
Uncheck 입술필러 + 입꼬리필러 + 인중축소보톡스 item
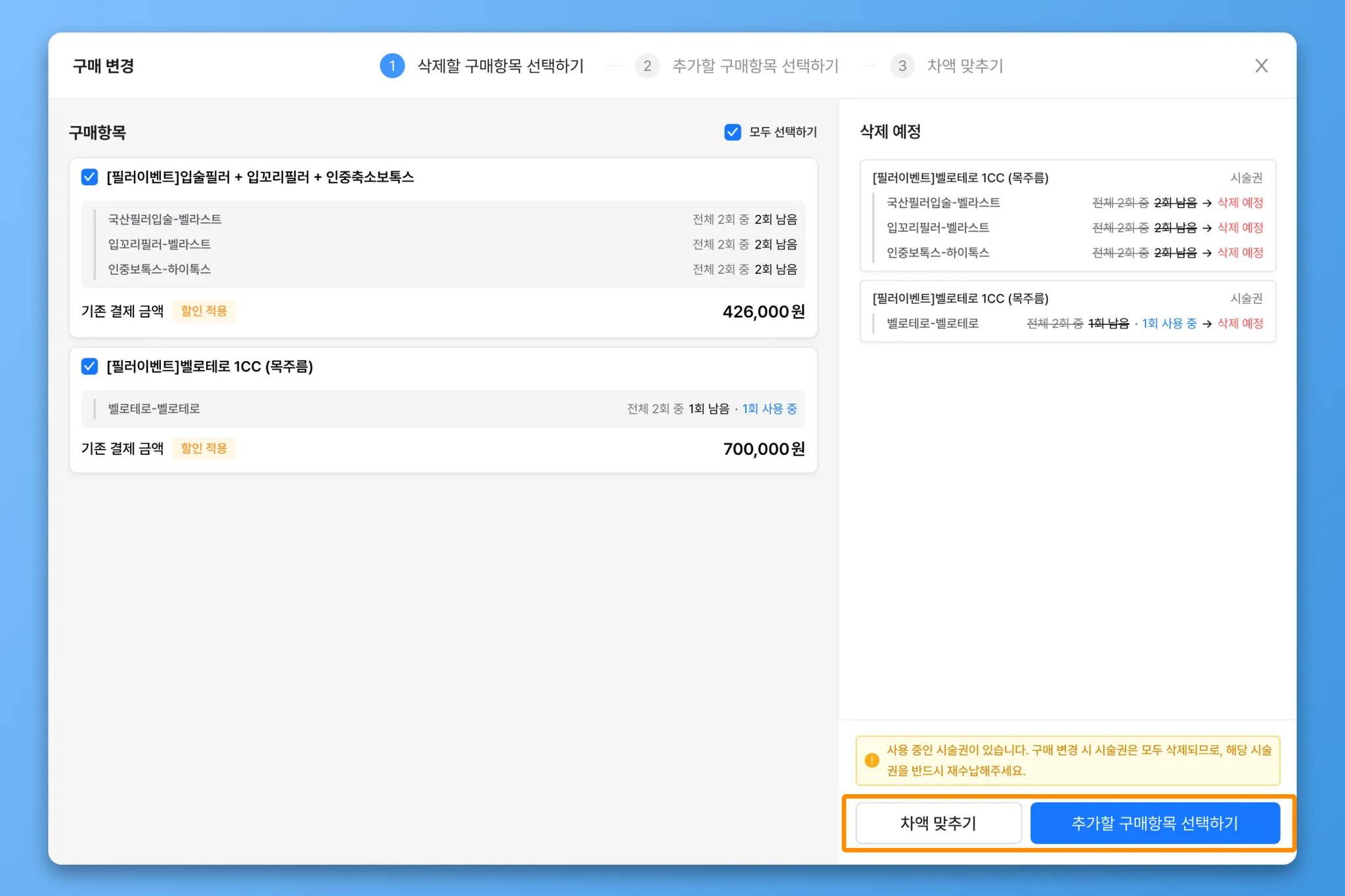[90, 177]
